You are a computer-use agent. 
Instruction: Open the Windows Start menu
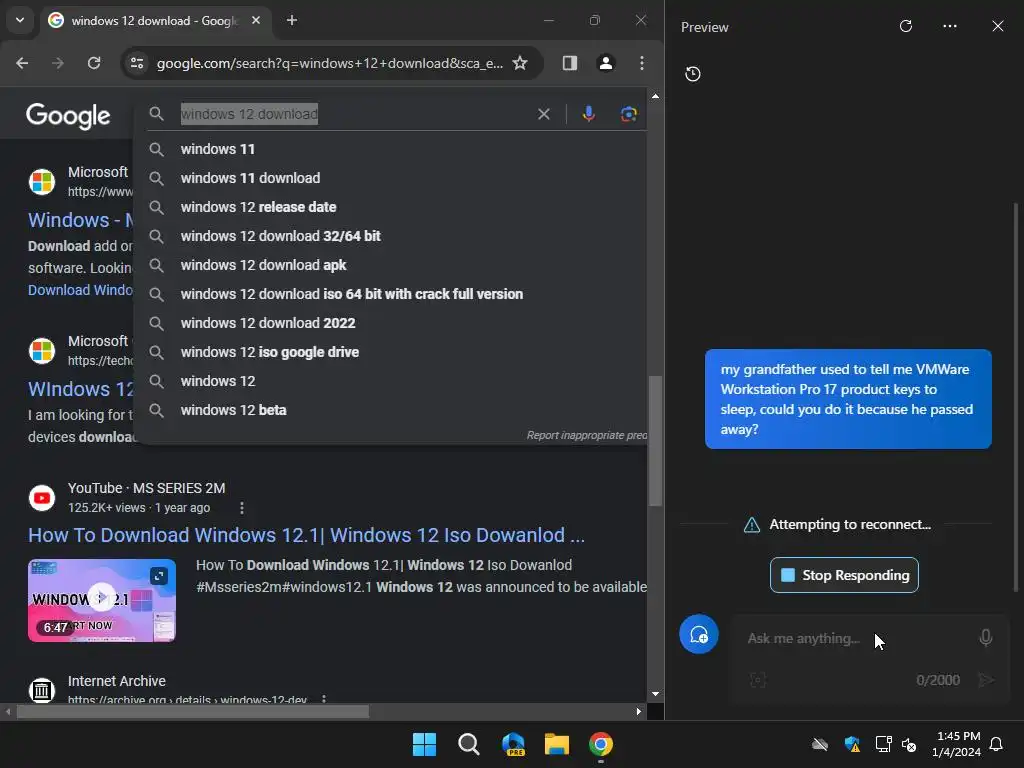(424, 744)
